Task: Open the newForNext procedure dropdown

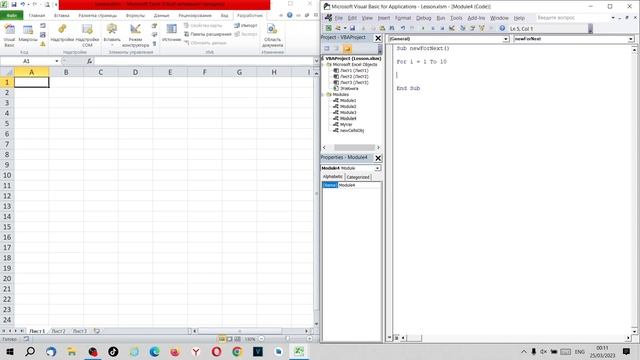Action: click(x=631, y=39)
